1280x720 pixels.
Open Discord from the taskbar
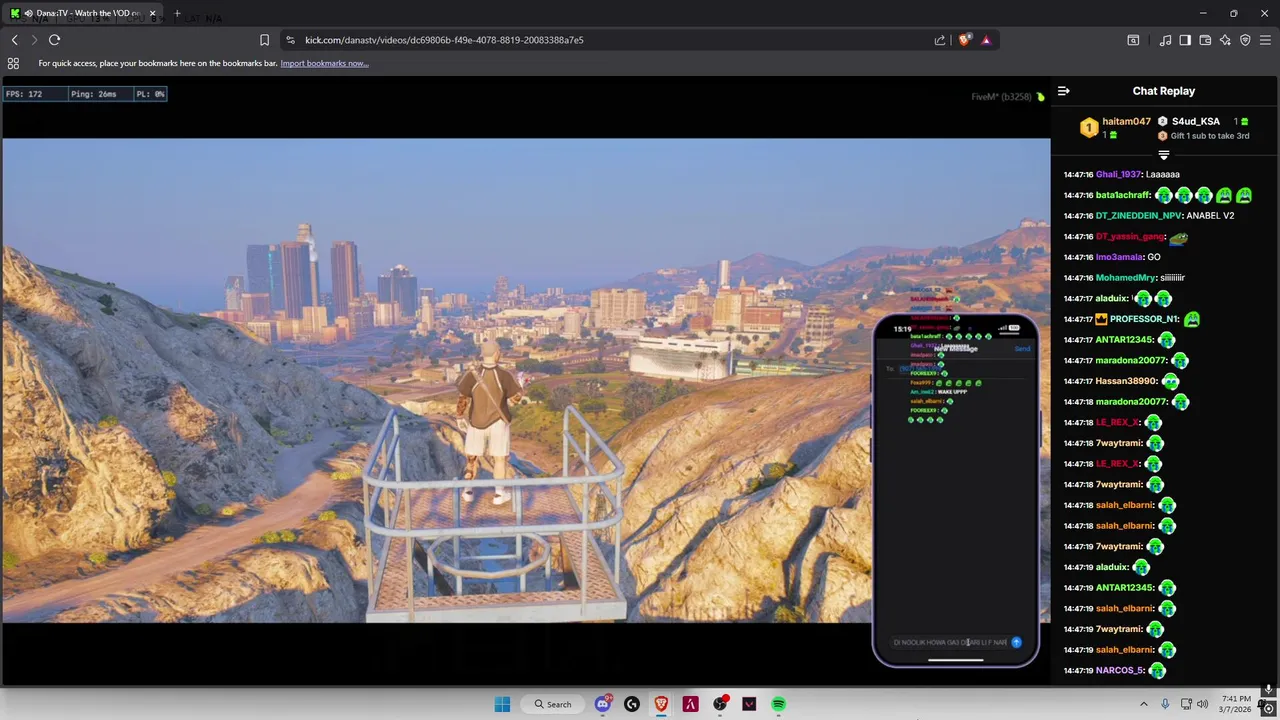(603, 704)
